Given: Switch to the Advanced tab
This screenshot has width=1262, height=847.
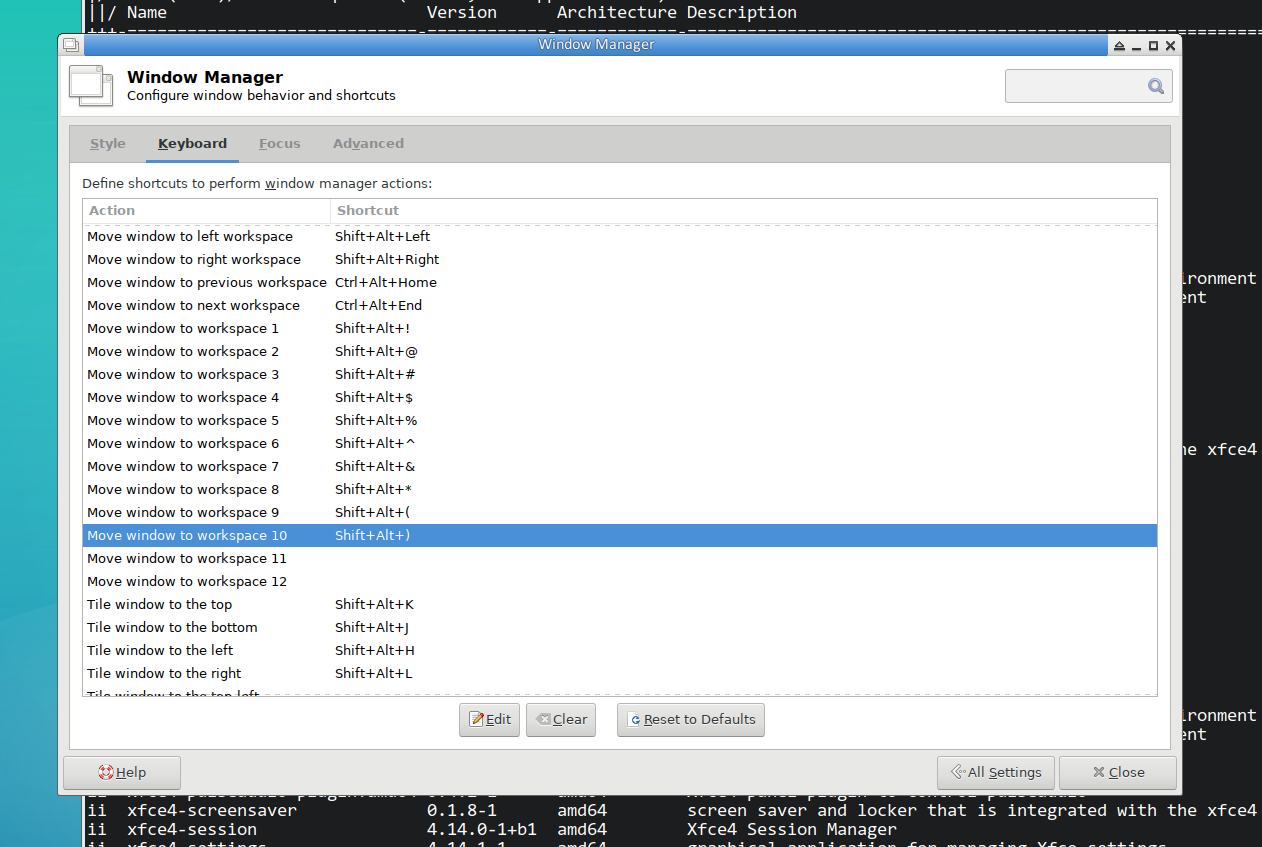Looking at the screenshot, I should [x=368, y=144].
